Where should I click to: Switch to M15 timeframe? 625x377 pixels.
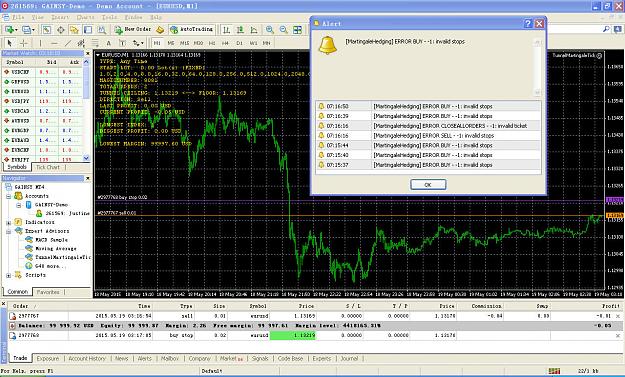coord(184,43)
